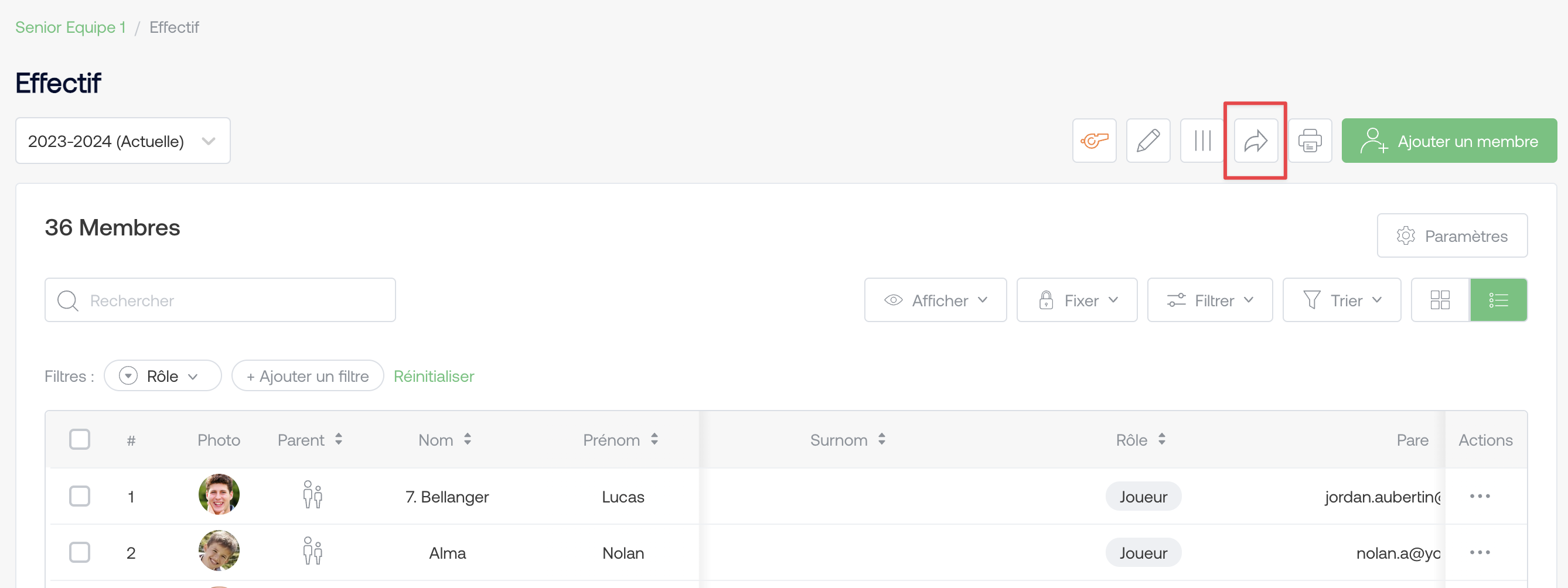Open actions menu for Nolan Alma
The height and width of the screenshot is (588, 1568).
tap(1479, 552)
